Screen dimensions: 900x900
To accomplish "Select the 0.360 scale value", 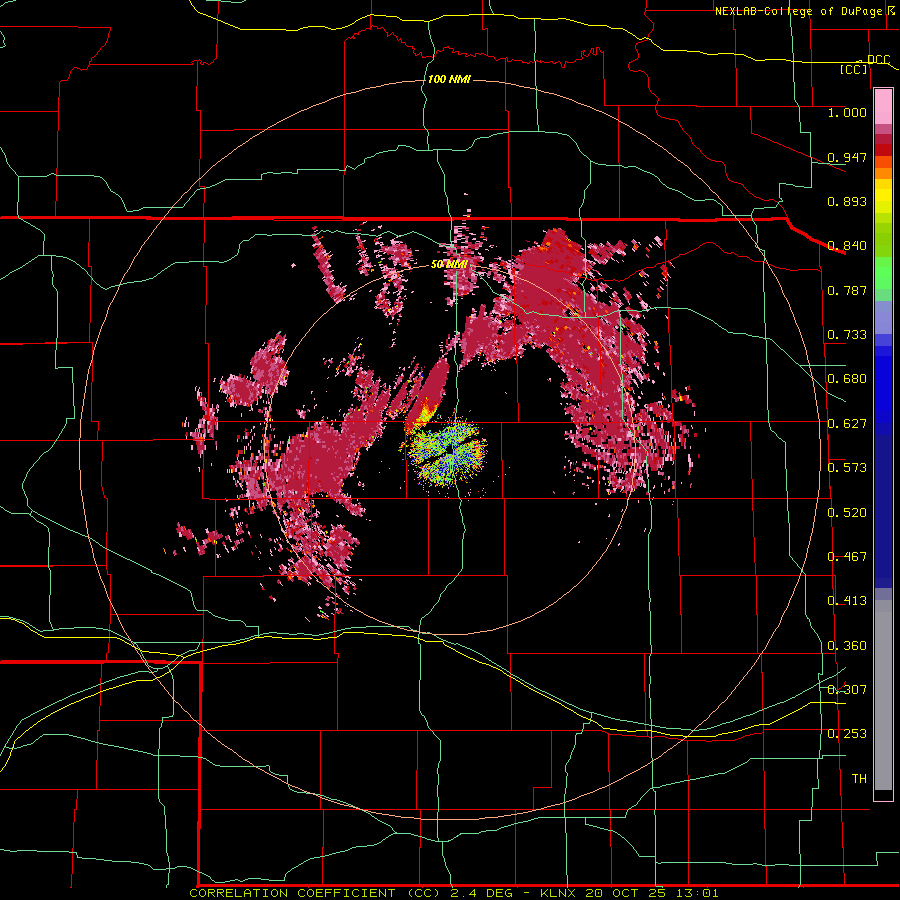I will tap(847, 646).
